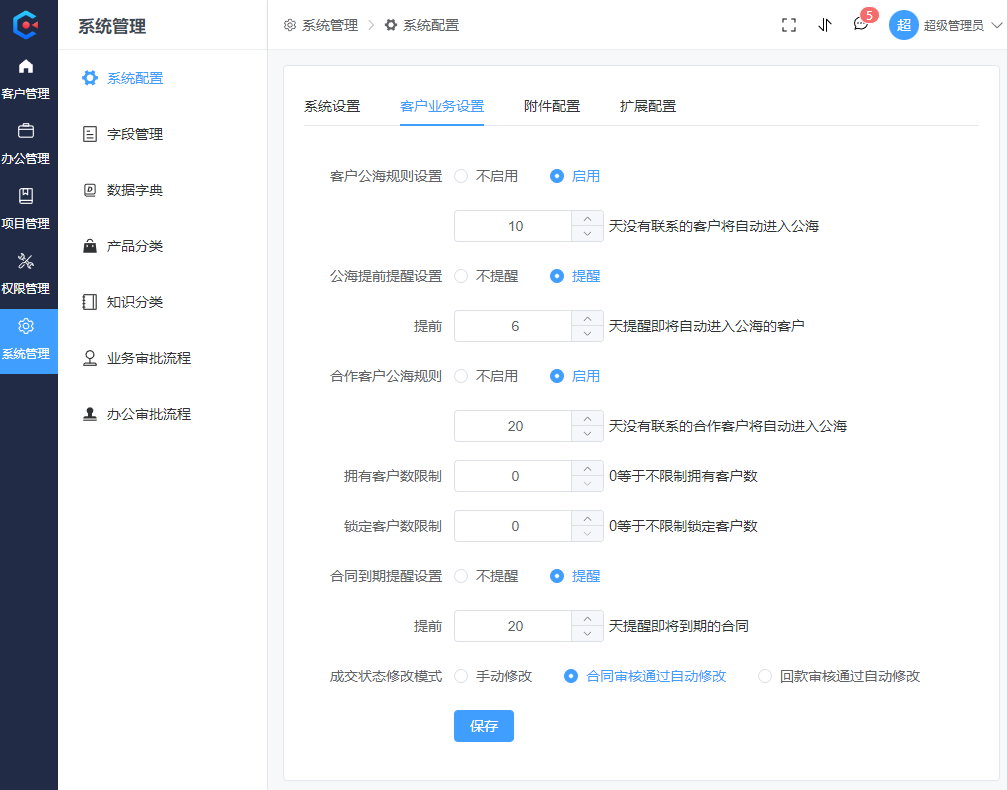Increase the 10 days stepper value
Image resolution: width=1007 pixels, height=790 pixels.
(587, 219)
